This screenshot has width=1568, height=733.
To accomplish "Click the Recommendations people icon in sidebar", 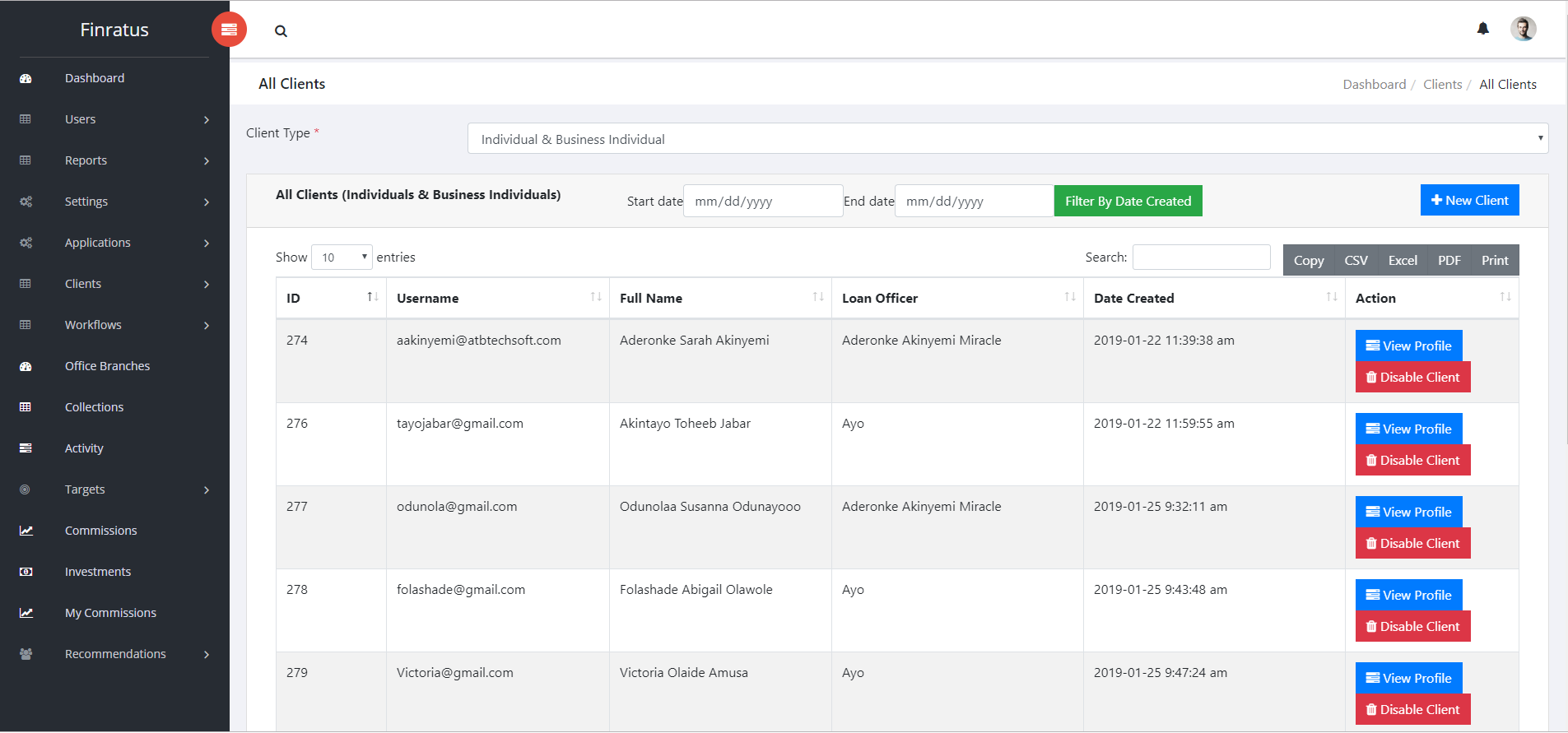I will point(26,654).
